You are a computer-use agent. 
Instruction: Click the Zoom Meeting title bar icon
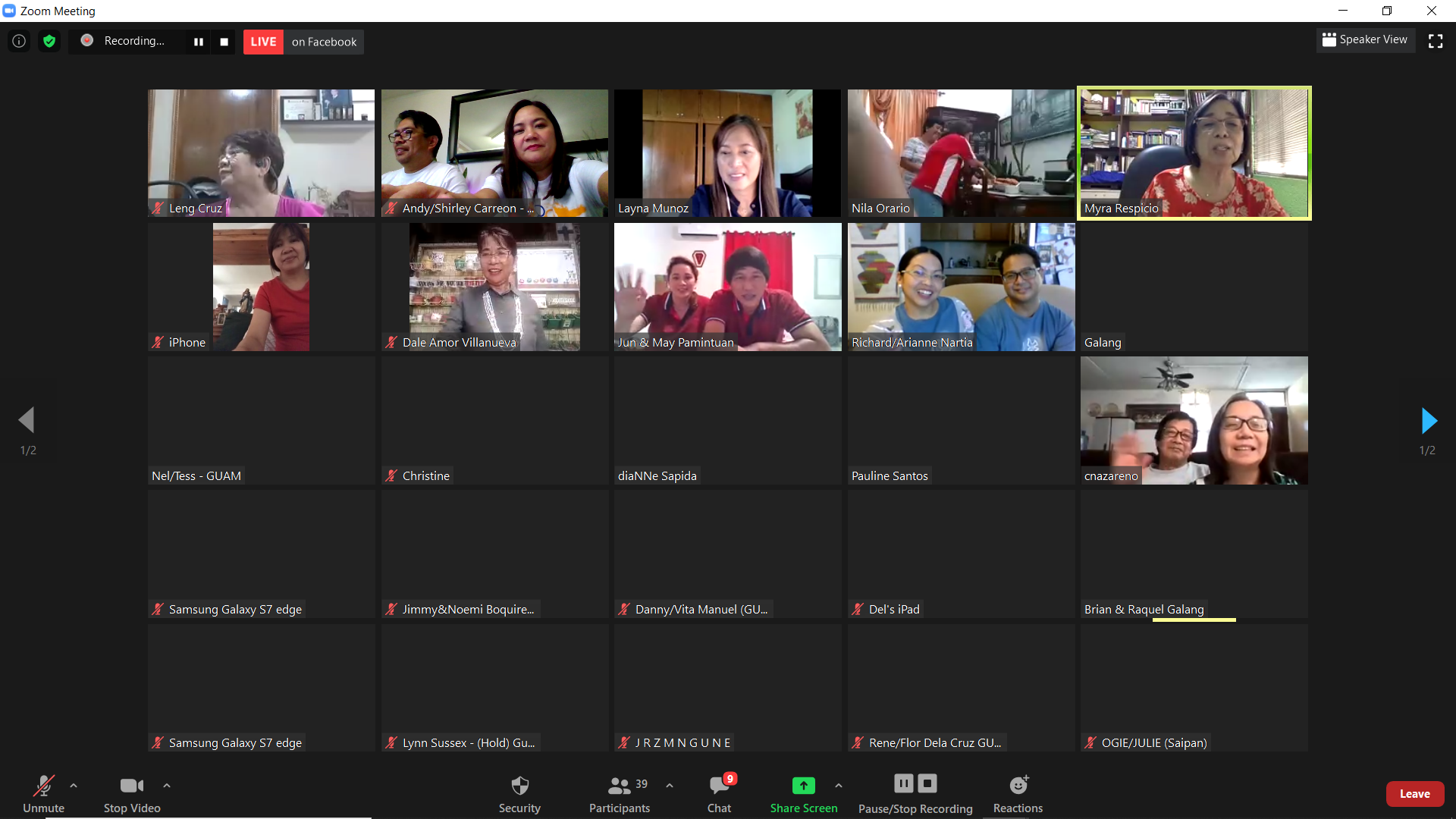(9, 11)
